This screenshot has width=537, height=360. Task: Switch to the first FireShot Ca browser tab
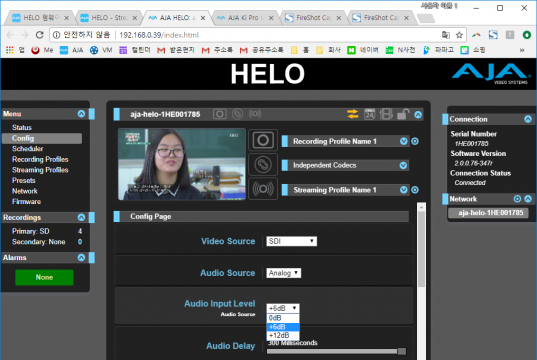[x=312, y=17]
